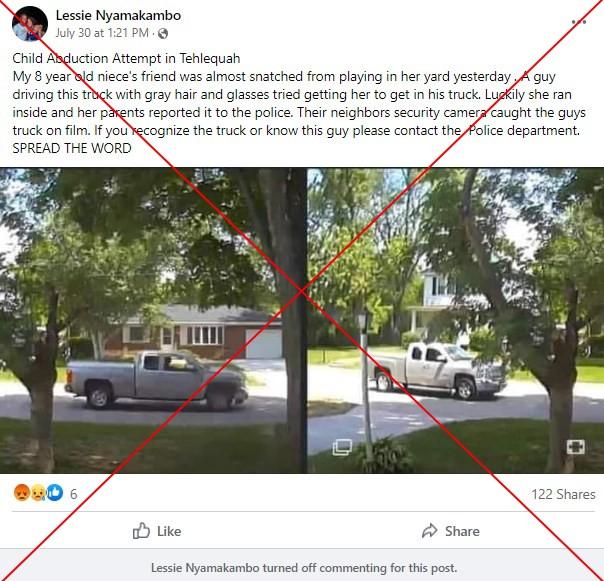Open the right photo of silver truck

456,321
